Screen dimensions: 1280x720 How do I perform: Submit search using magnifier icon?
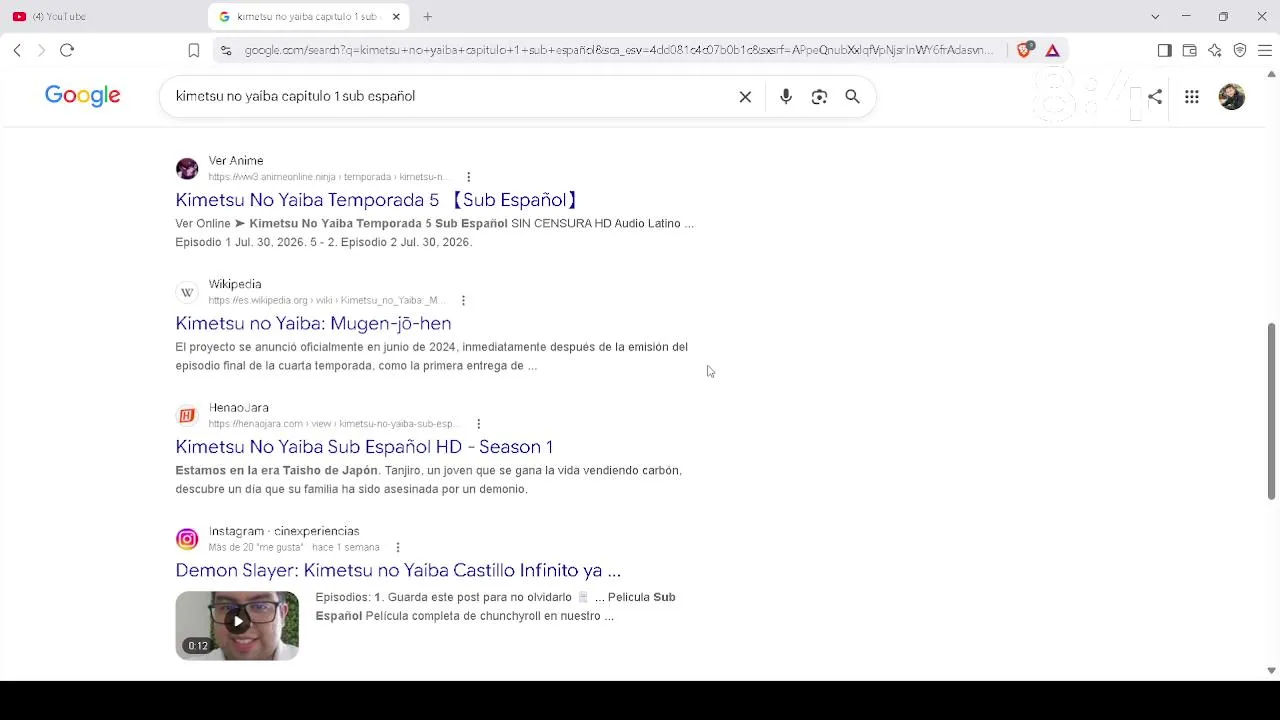(x=852, y=96)
